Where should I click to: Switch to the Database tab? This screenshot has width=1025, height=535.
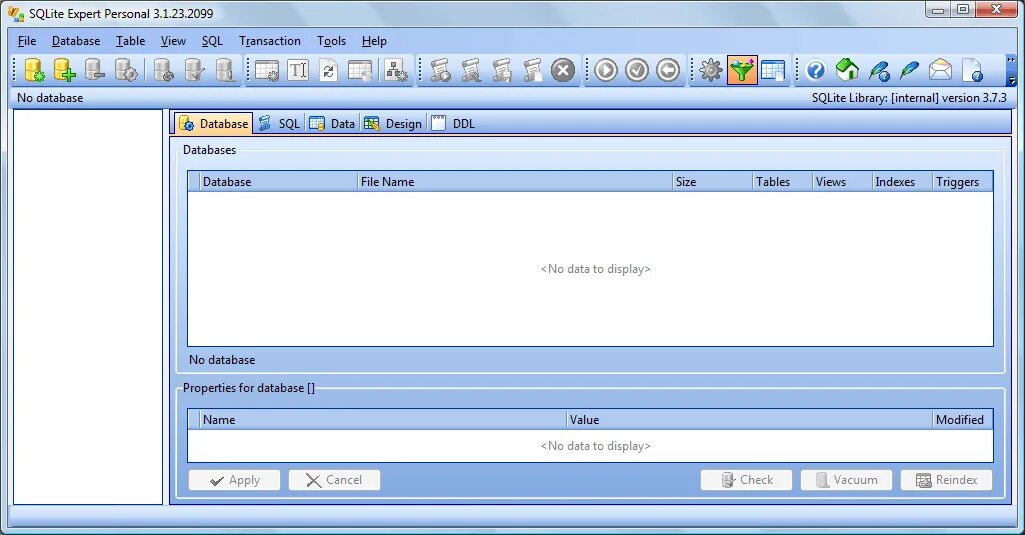click(x=214, y=123)
